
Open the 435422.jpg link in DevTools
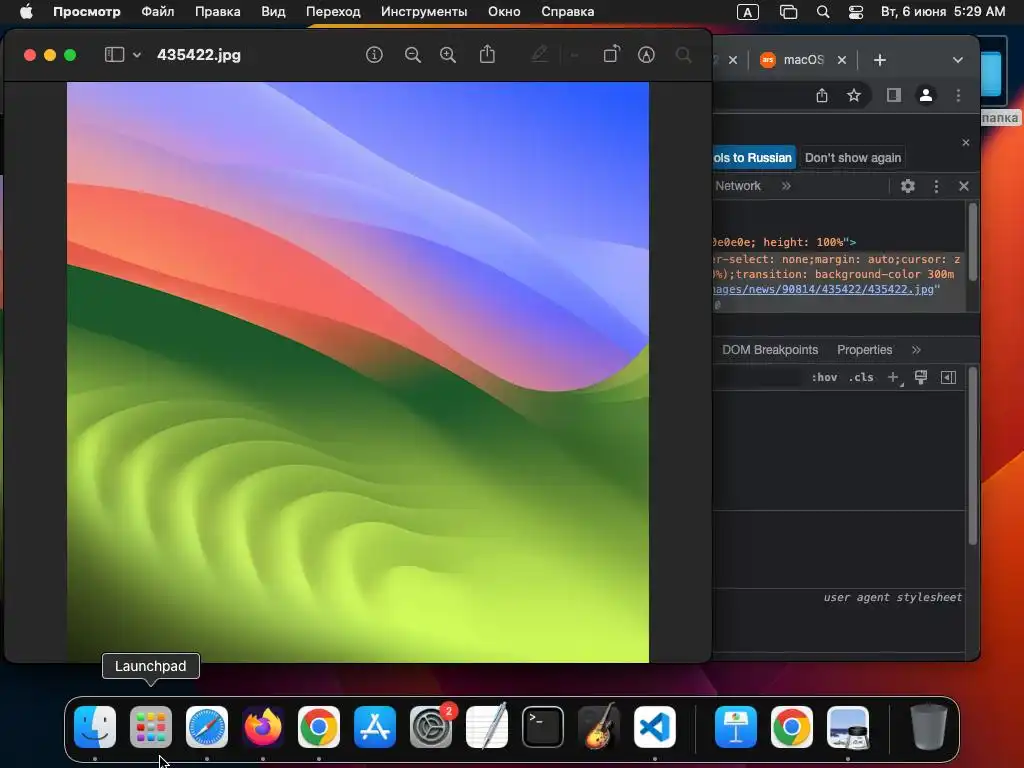click(x=824, y=289)
